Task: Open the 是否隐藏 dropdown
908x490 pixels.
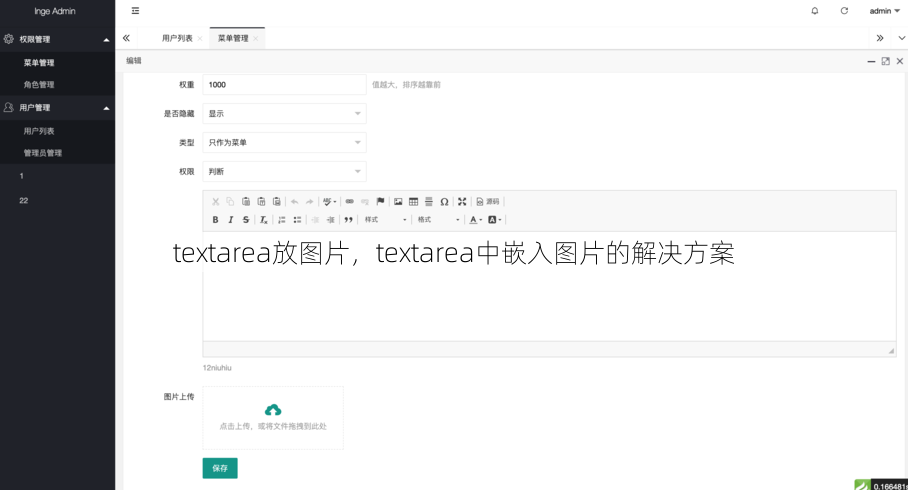Action: pos(284,114)
